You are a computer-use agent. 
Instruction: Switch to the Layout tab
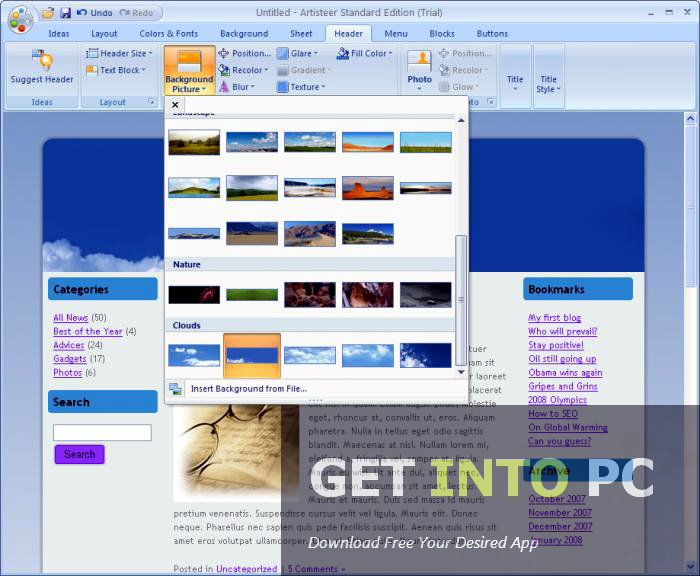click(x=104, y=34)
